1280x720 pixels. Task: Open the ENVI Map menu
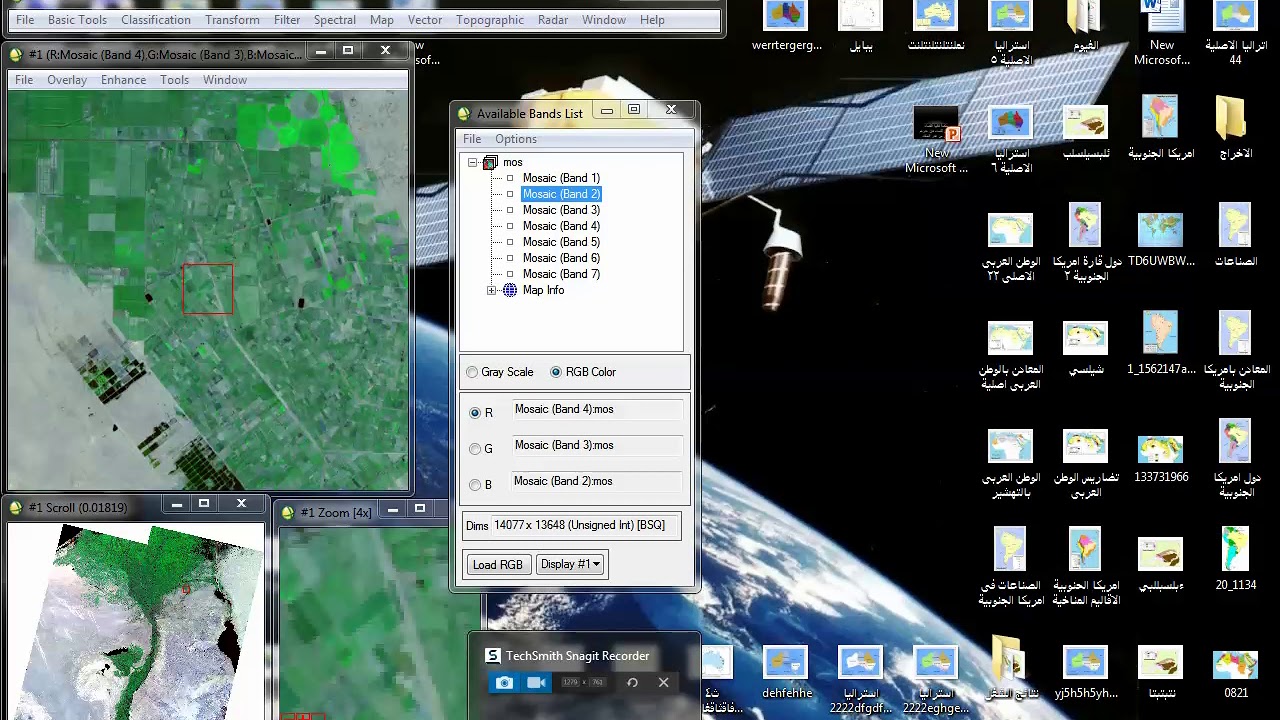[x=382, y=19]
